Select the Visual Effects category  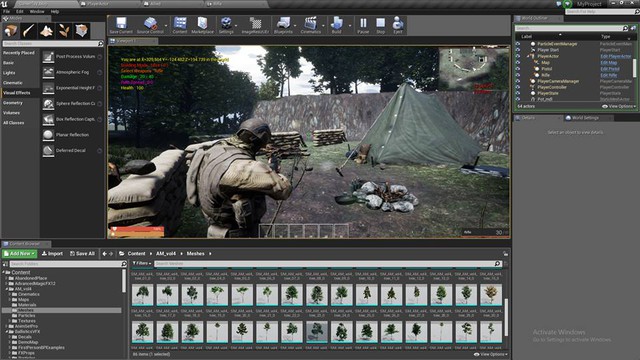(17, 93)
